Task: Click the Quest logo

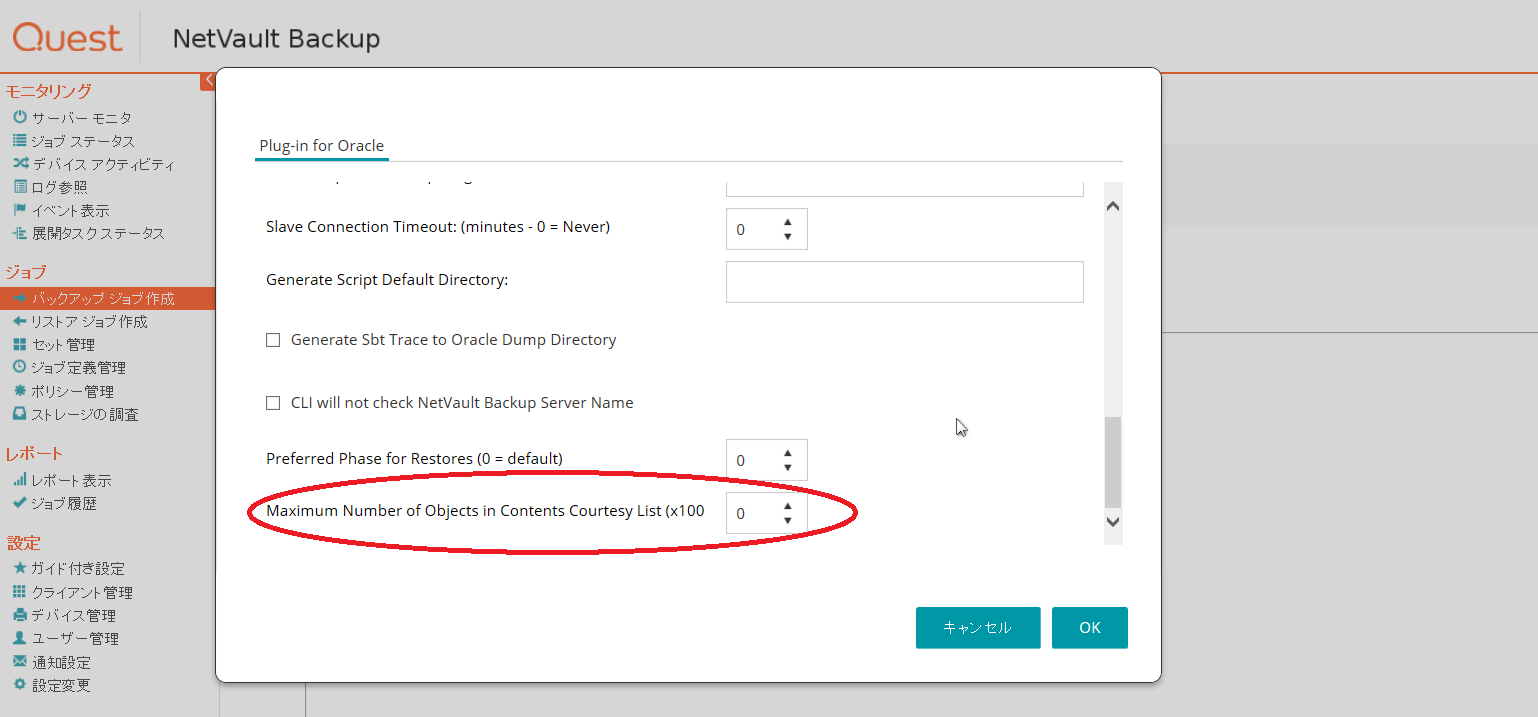Action: [67, 38]
